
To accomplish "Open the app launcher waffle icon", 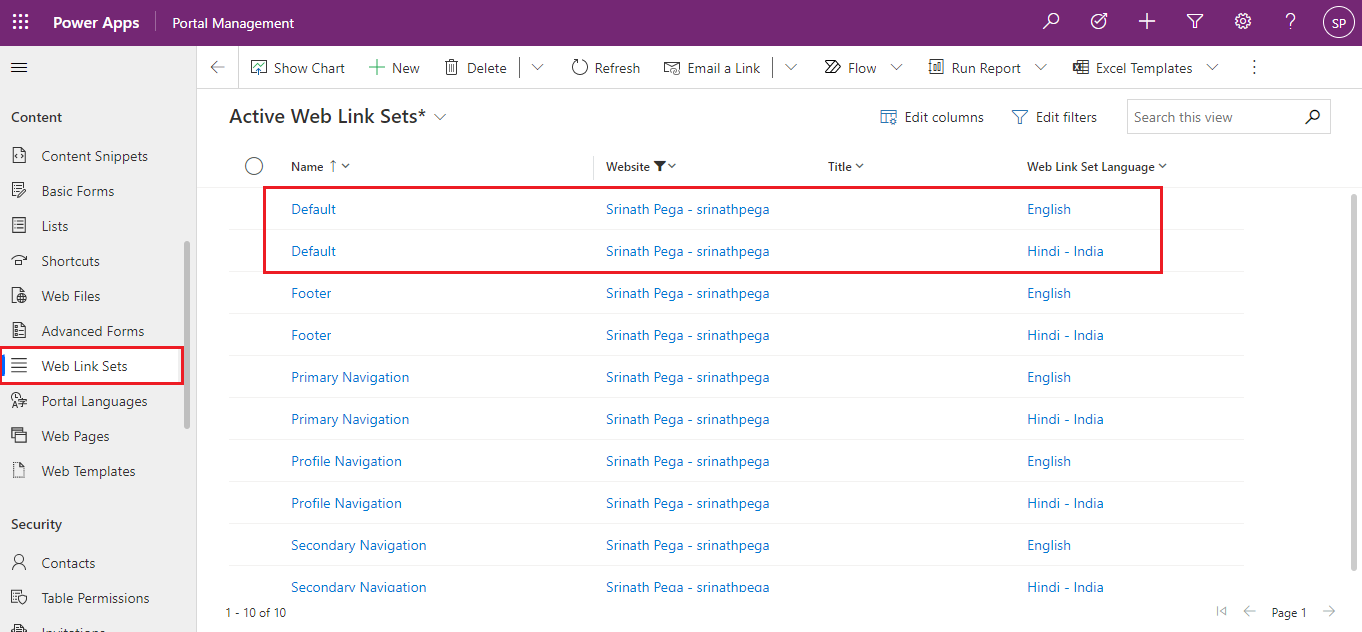I will pos(20,22).
